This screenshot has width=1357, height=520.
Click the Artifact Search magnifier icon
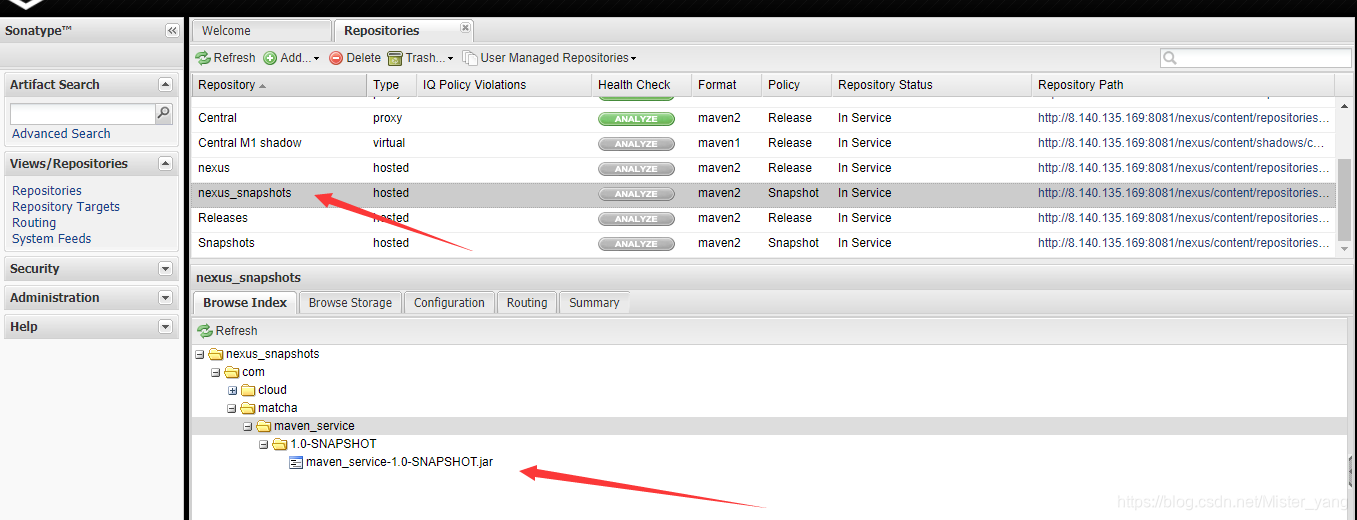(x=164, y=114)
